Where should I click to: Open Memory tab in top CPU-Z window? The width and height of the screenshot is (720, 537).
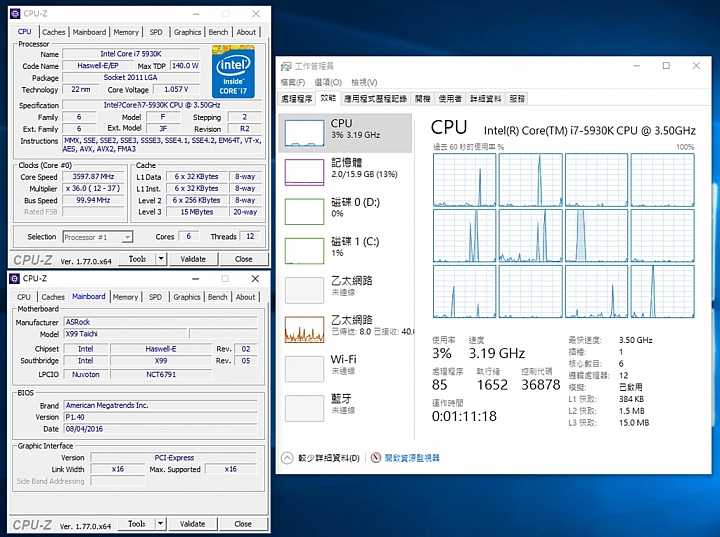point(126,32)
